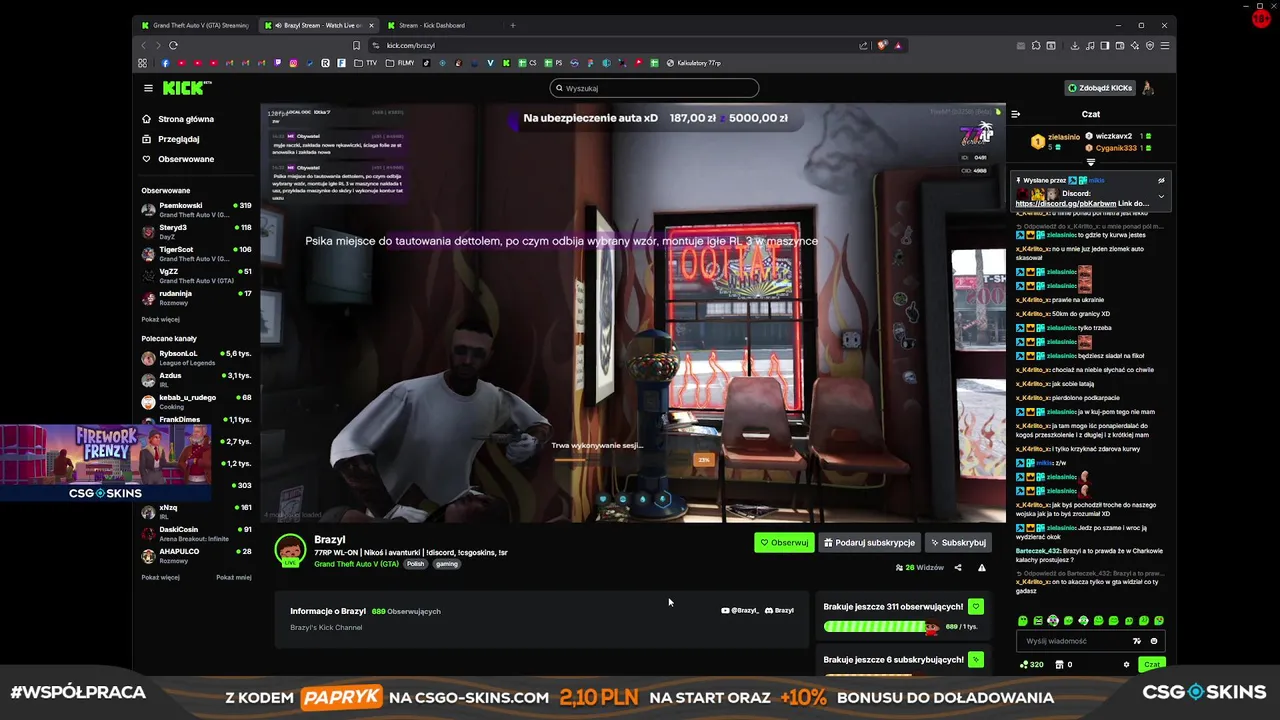Open TigerScot followed channel

pos(197,253)
